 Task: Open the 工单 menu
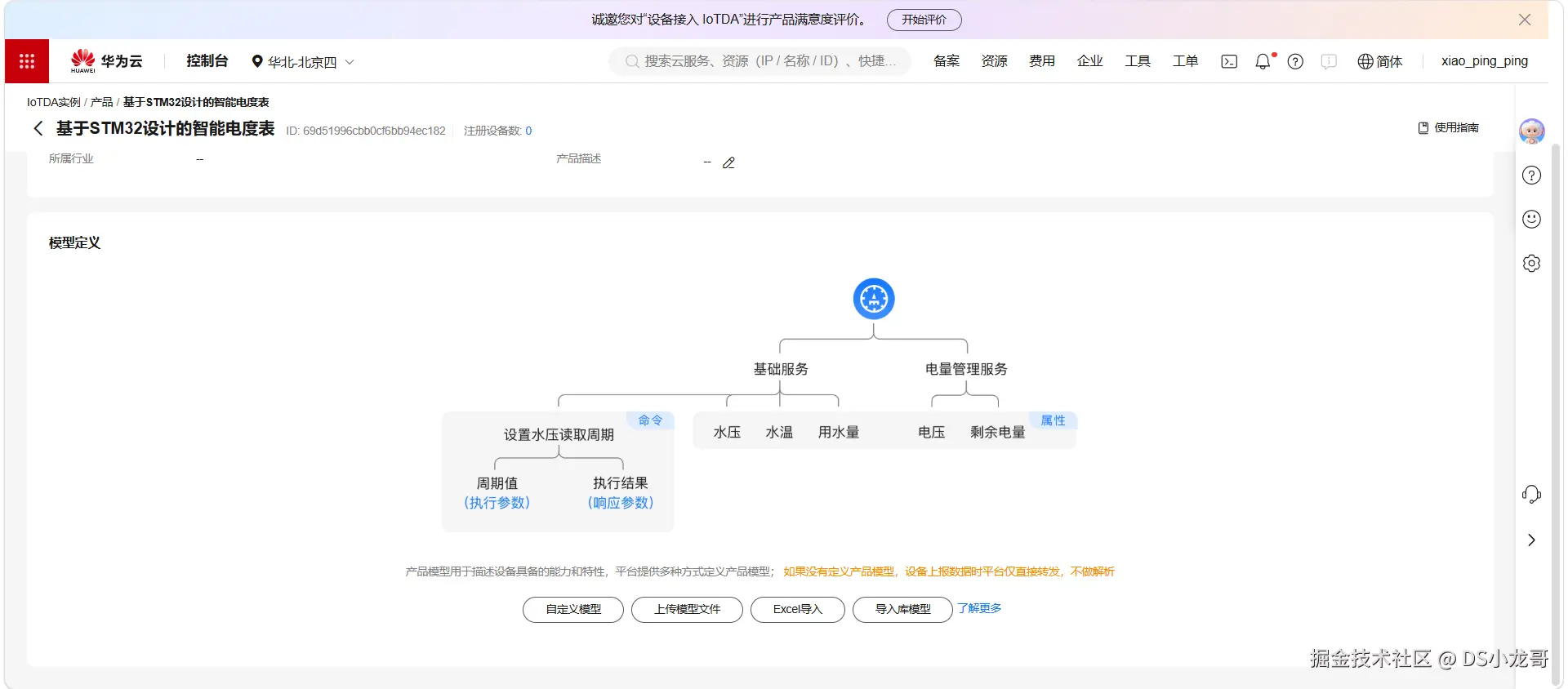coord(1185,61)
